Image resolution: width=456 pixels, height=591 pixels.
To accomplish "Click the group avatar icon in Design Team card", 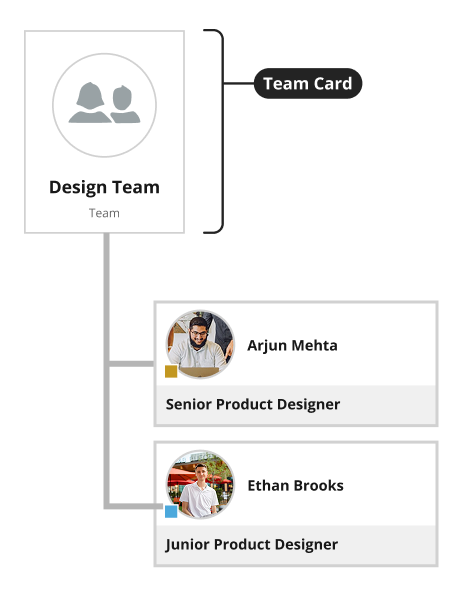I will [104, 105].
